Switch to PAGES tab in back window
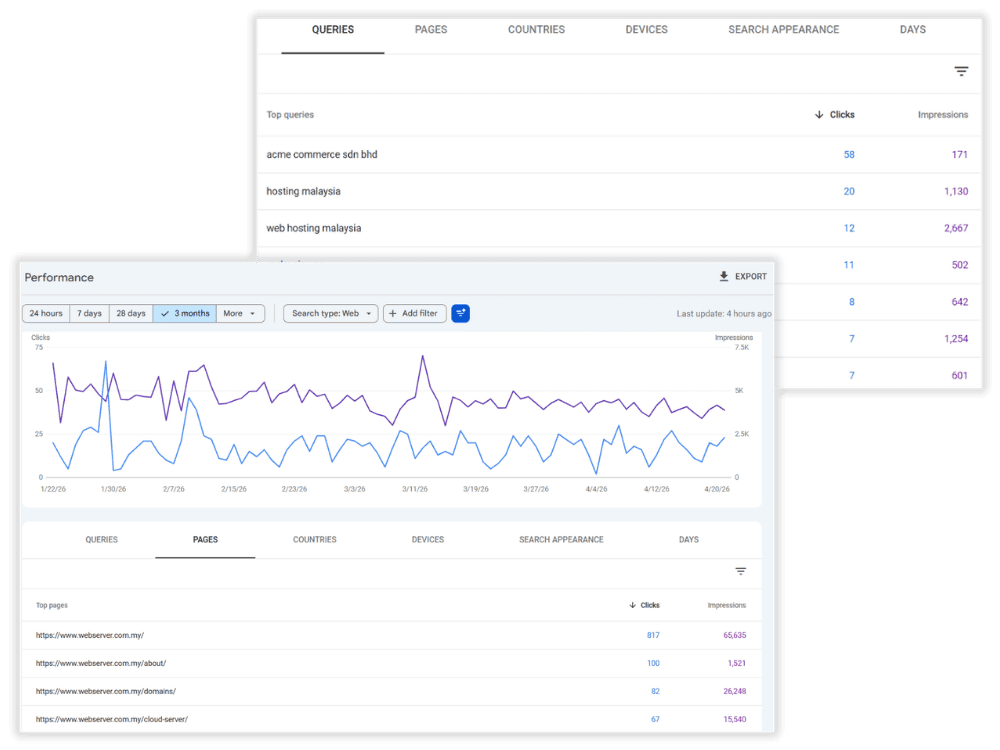The height and width of the screenshot is (750, 1000). pyautogui.click(x=431, y=30)
